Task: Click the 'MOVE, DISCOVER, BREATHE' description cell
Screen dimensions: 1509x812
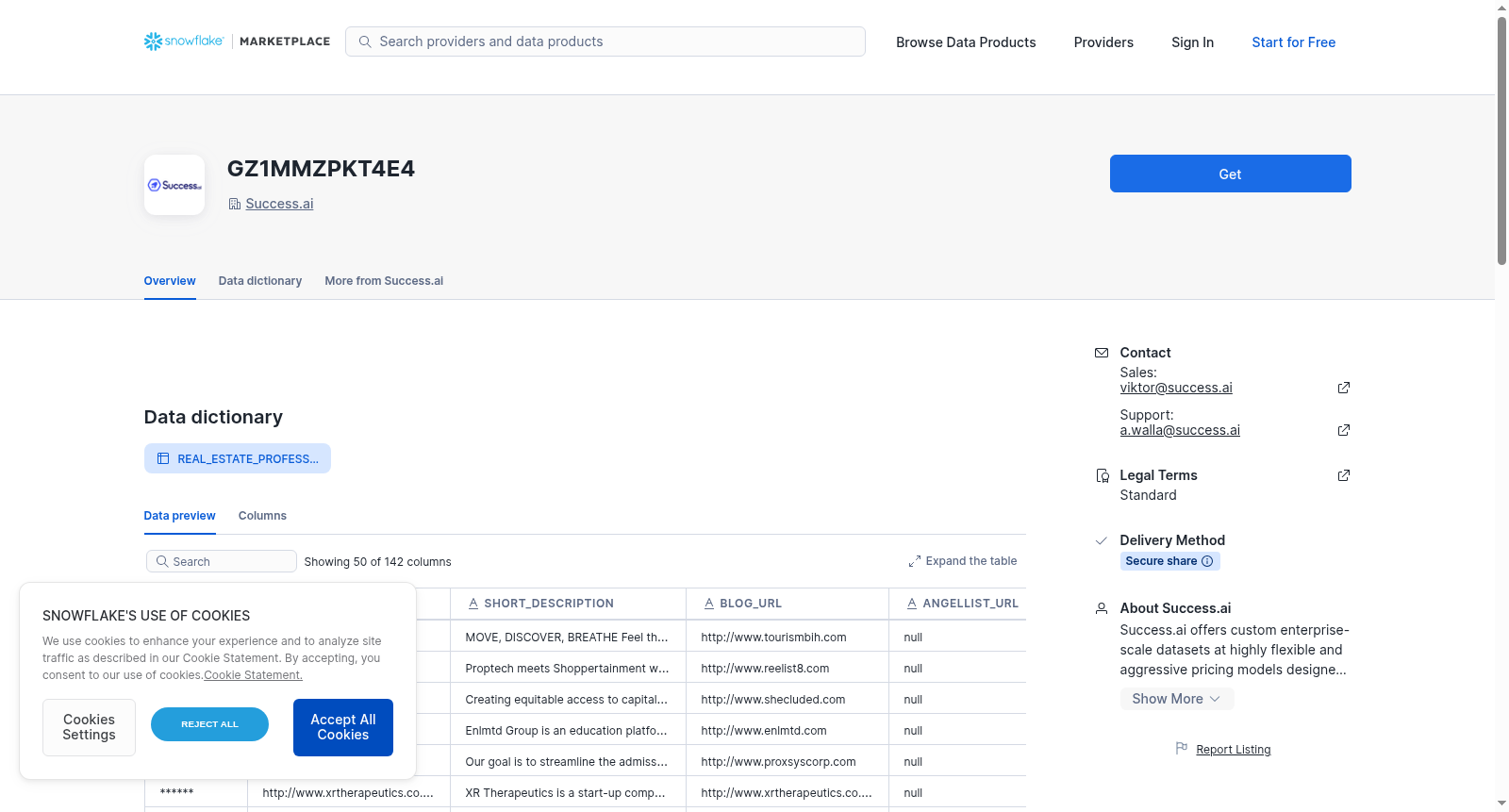Action: click(x=568, y=637)
